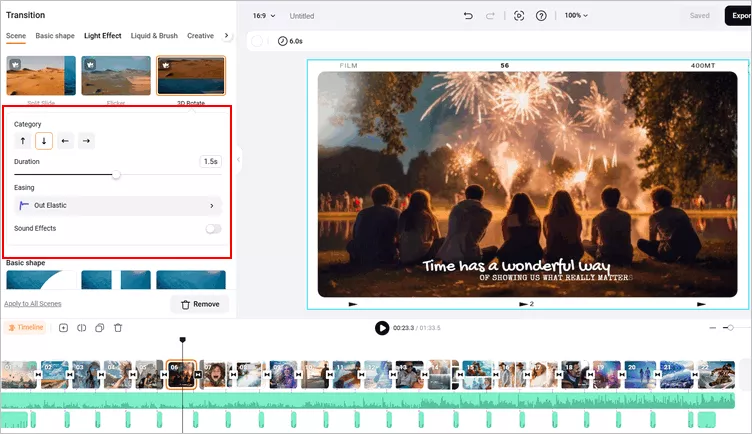Click the transition icon between scenes 18 and 19
Image resolution: width=752 pixels, height=434 pixels.
tap(590, 375)
